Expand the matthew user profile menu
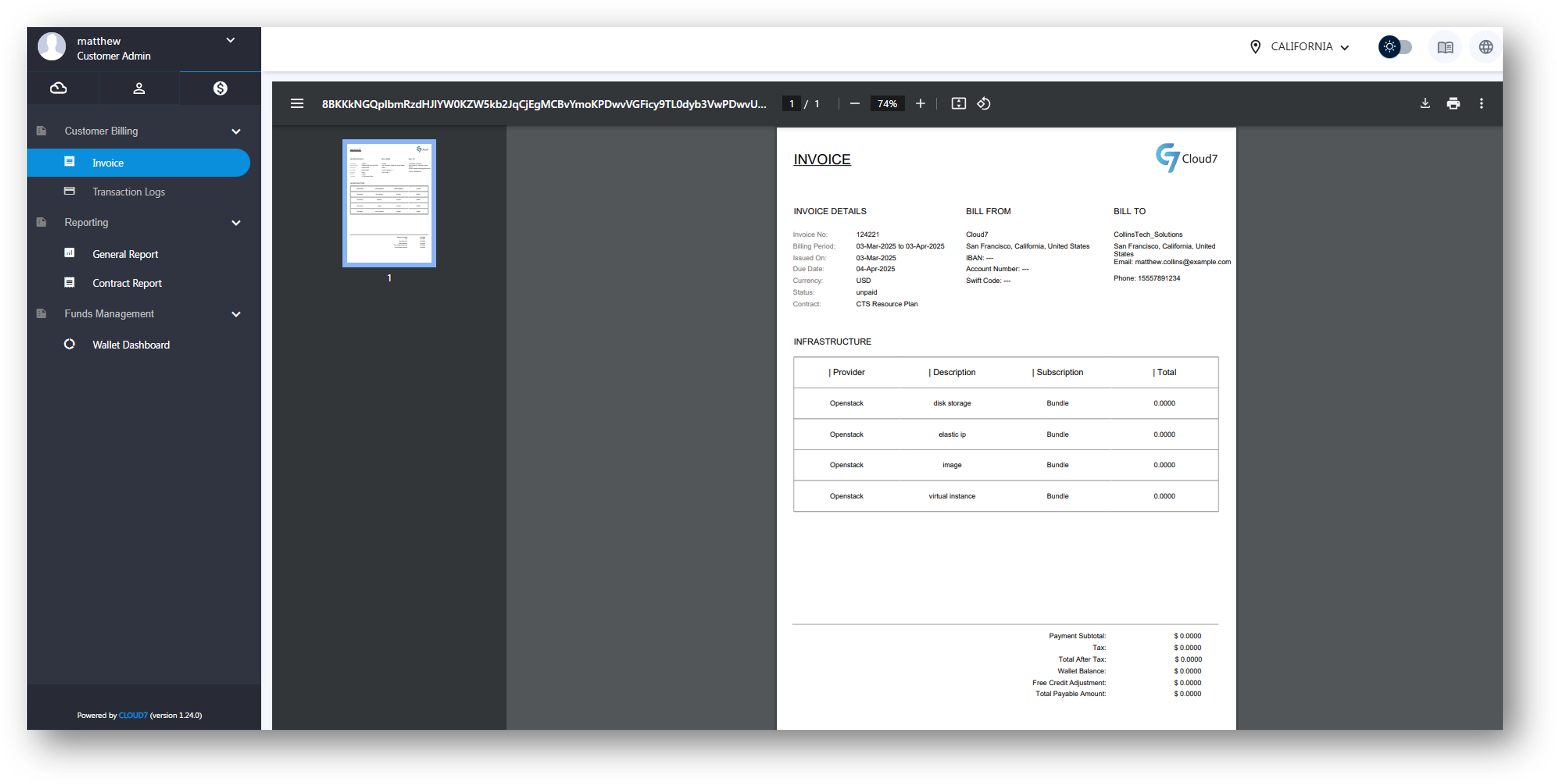Image resolution: width=1557 pixels, height=784 pixels. click(230, 41)
